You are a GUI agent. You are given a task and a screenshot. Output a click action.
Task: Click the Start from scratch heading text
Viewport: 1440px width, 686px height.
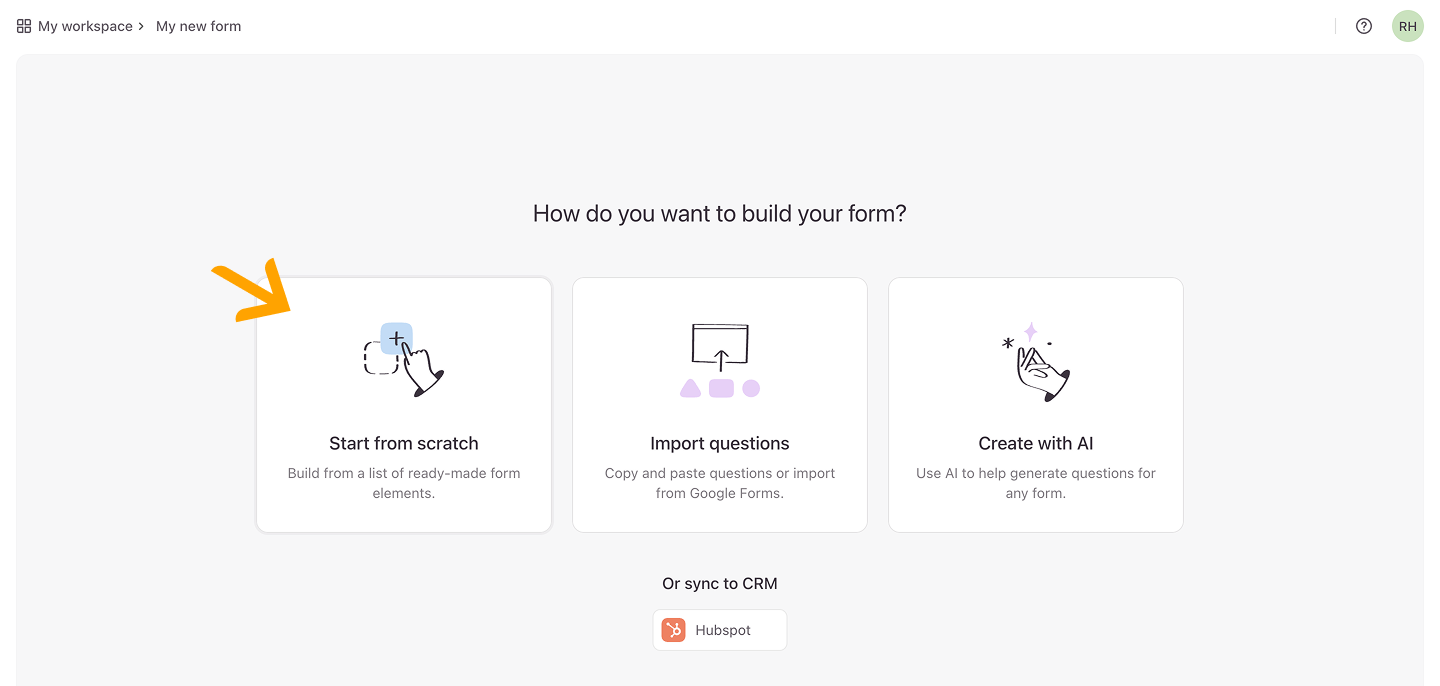coord(404,443)
